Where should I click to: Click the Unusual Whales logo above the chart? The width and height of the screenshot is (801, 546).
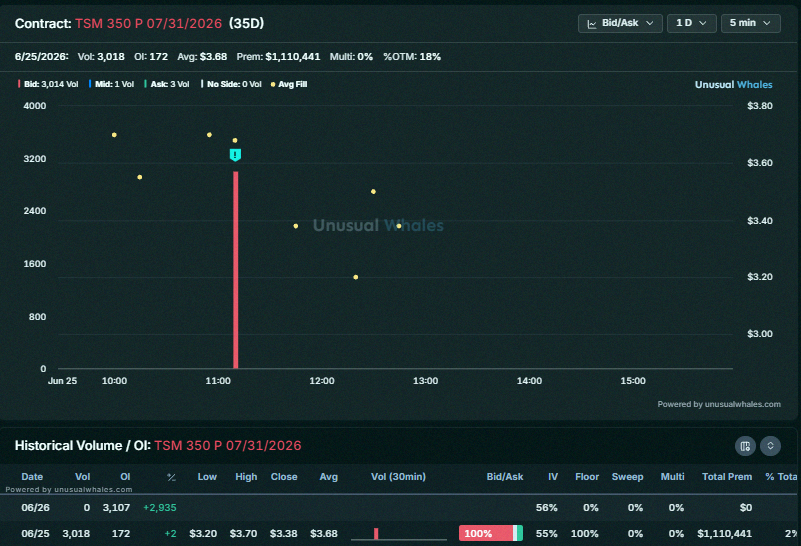click(734, 85)
